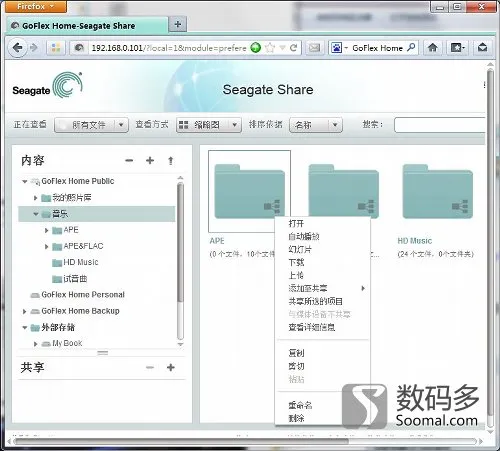This screenshot has height=451, width=500.
Task: Click the mail envelope toolbar icon
Action: pyautogui.click(x=314, y=48)
